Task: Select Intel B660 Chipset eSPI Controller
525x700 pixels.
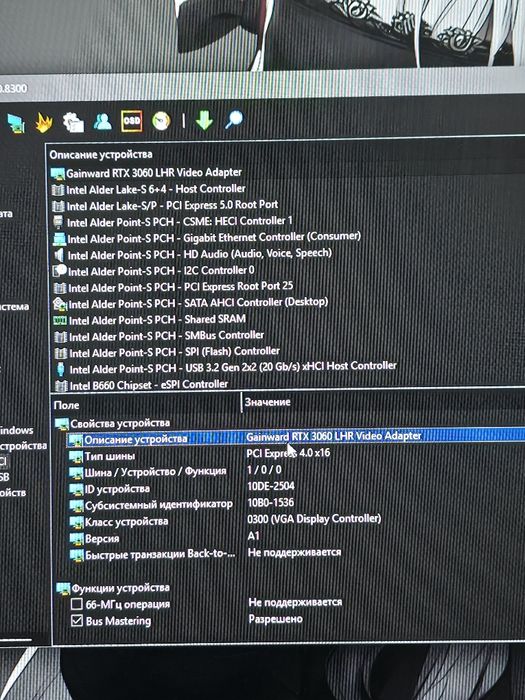Action: click(x=149, y=384)
